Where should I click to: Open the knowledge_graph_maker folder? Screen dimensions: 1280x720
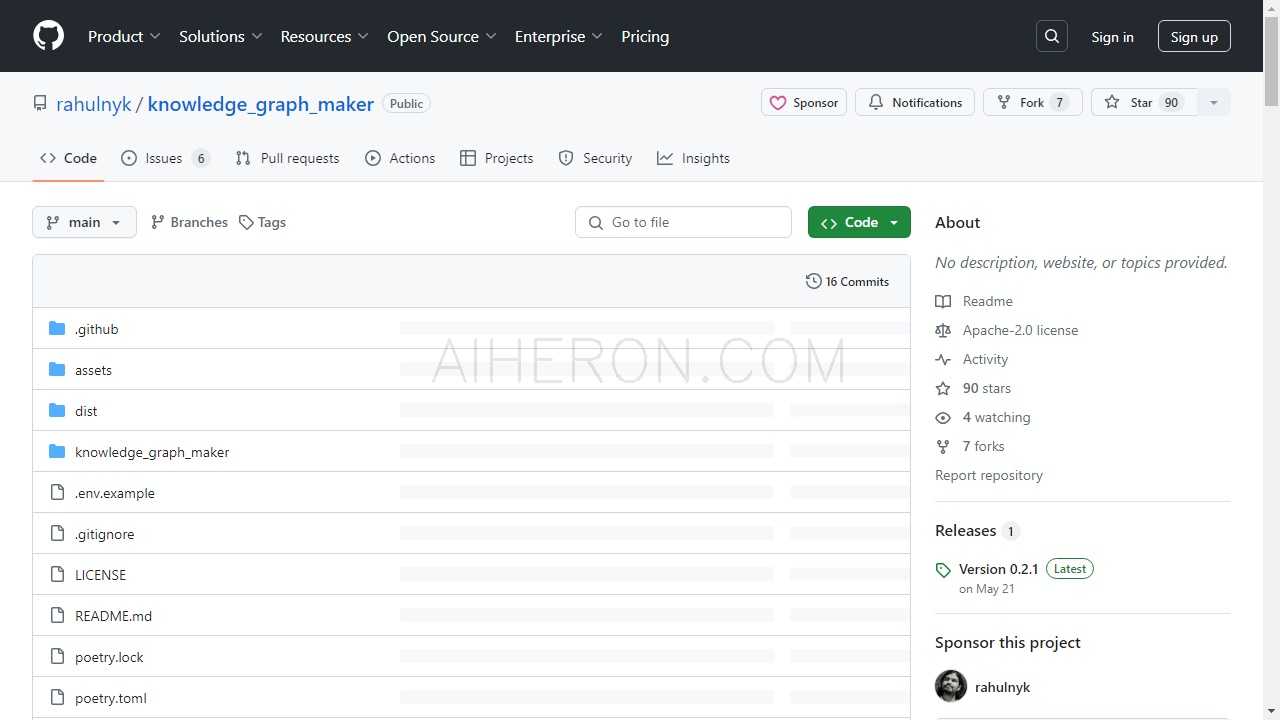click(152, 451)
